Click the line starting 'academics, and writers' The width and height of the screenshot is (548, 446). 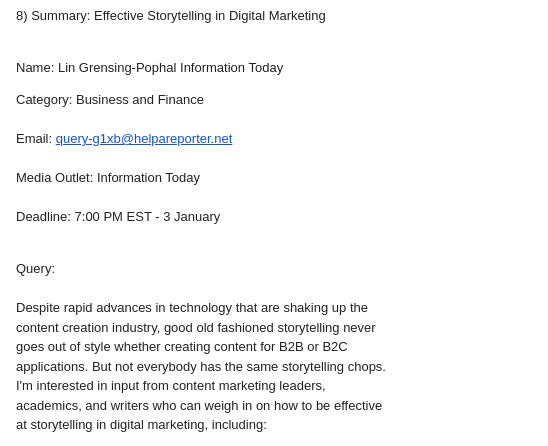(x=199, y=406)
